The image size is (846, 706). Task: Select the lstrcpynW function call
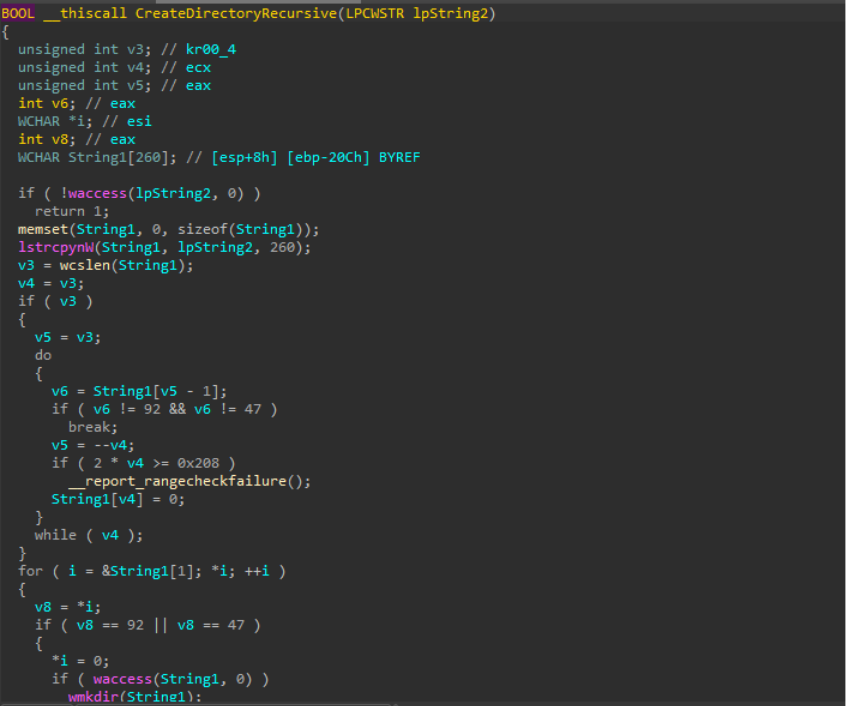pos(56,248)
